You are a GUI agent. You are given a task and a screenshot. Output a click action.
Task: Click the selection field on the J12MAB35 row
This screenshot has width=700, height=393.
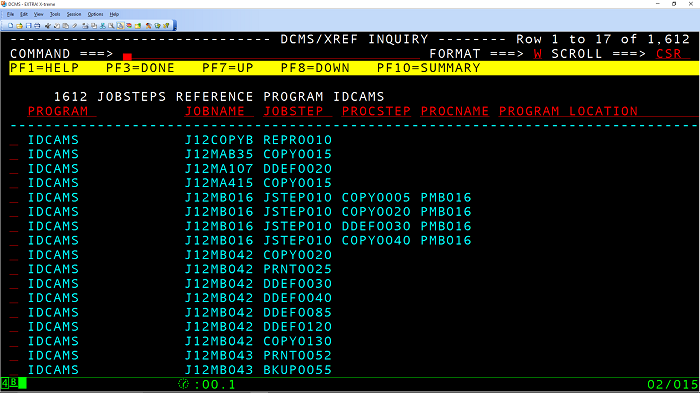tap(14, 155)
